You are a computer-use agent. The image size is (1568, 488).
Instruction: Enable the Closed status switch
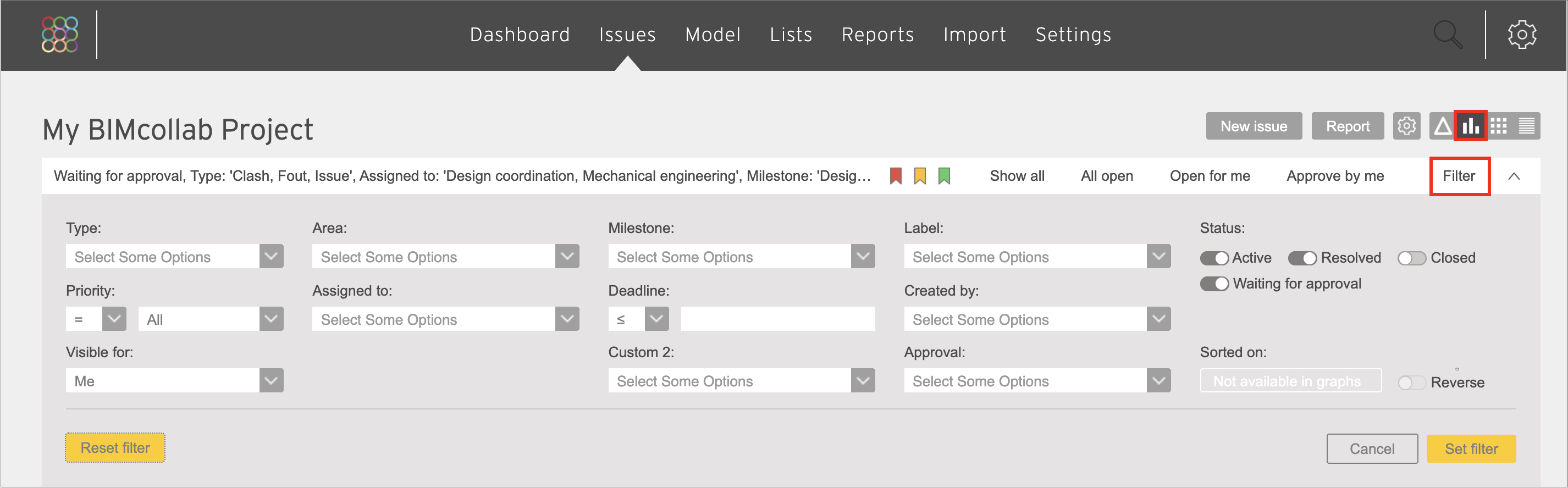click(x=1411, y=258)
